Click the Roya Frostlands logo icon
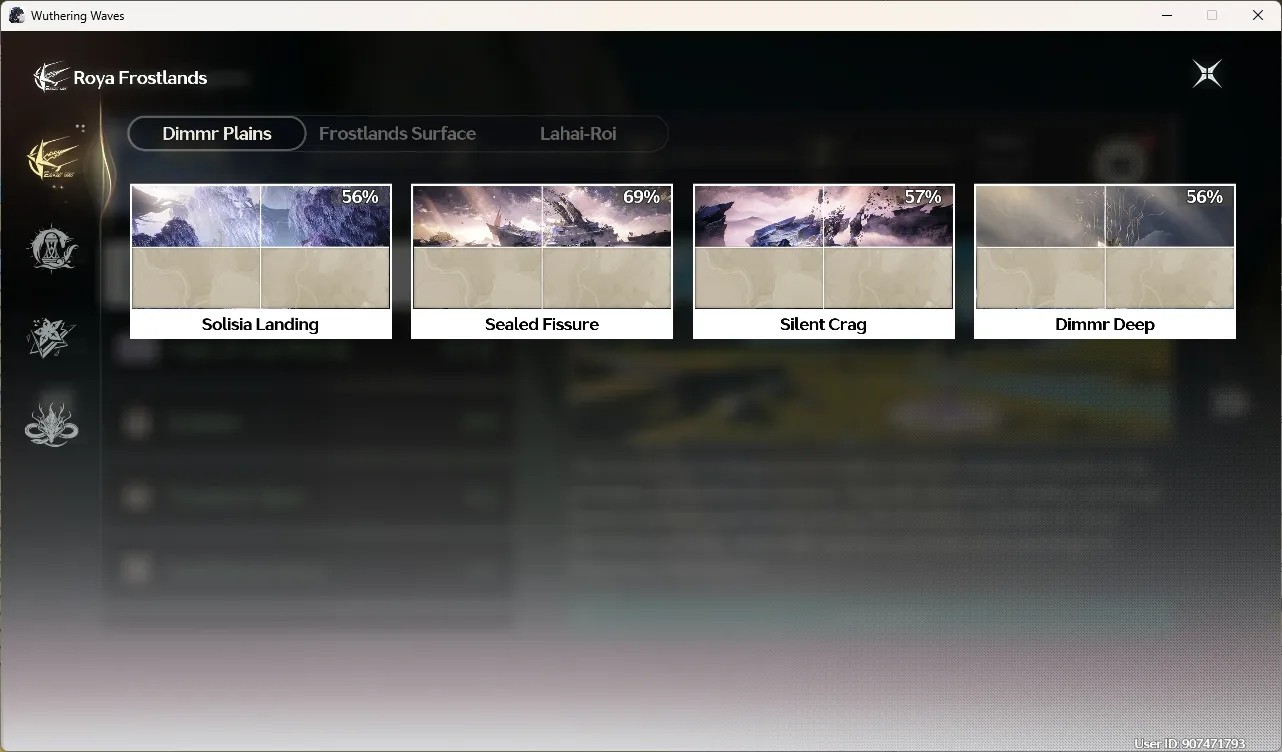This screenshot has width=1282, height=752. pos(50,77)
